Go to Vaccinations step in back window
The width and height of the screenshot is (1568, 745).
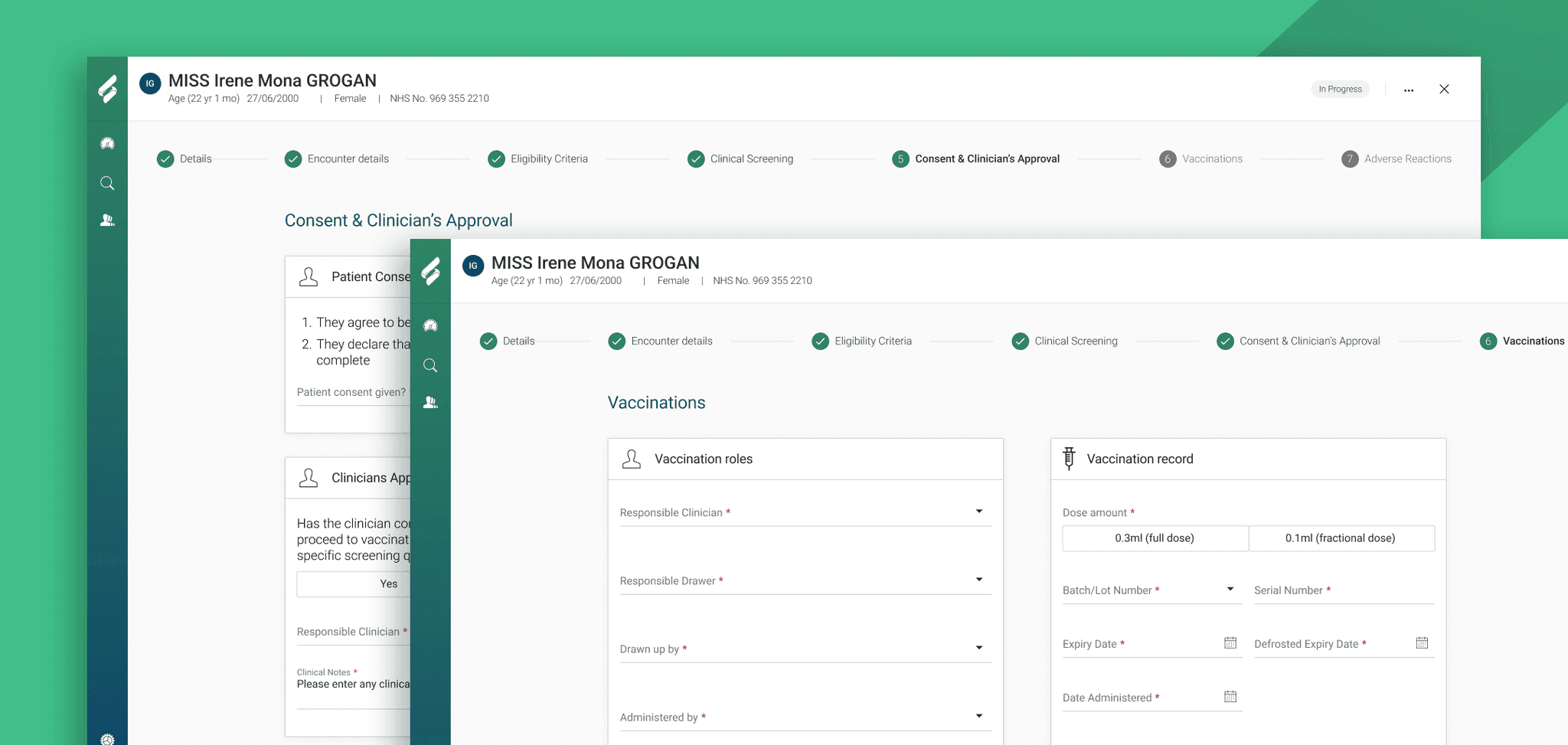pos(1201,158)
